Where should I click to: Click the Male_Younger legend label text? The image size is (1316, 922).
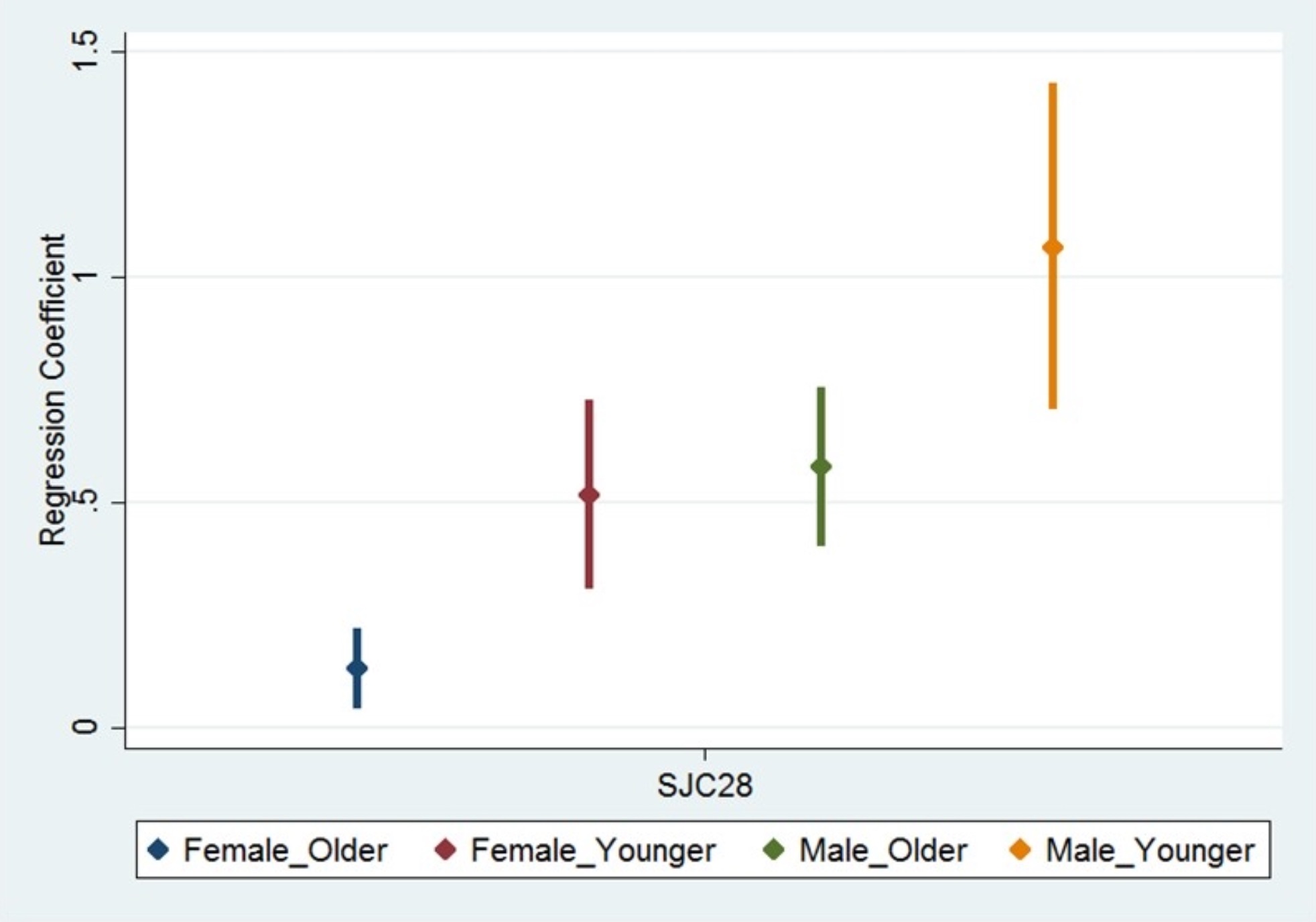point(1150,850)
